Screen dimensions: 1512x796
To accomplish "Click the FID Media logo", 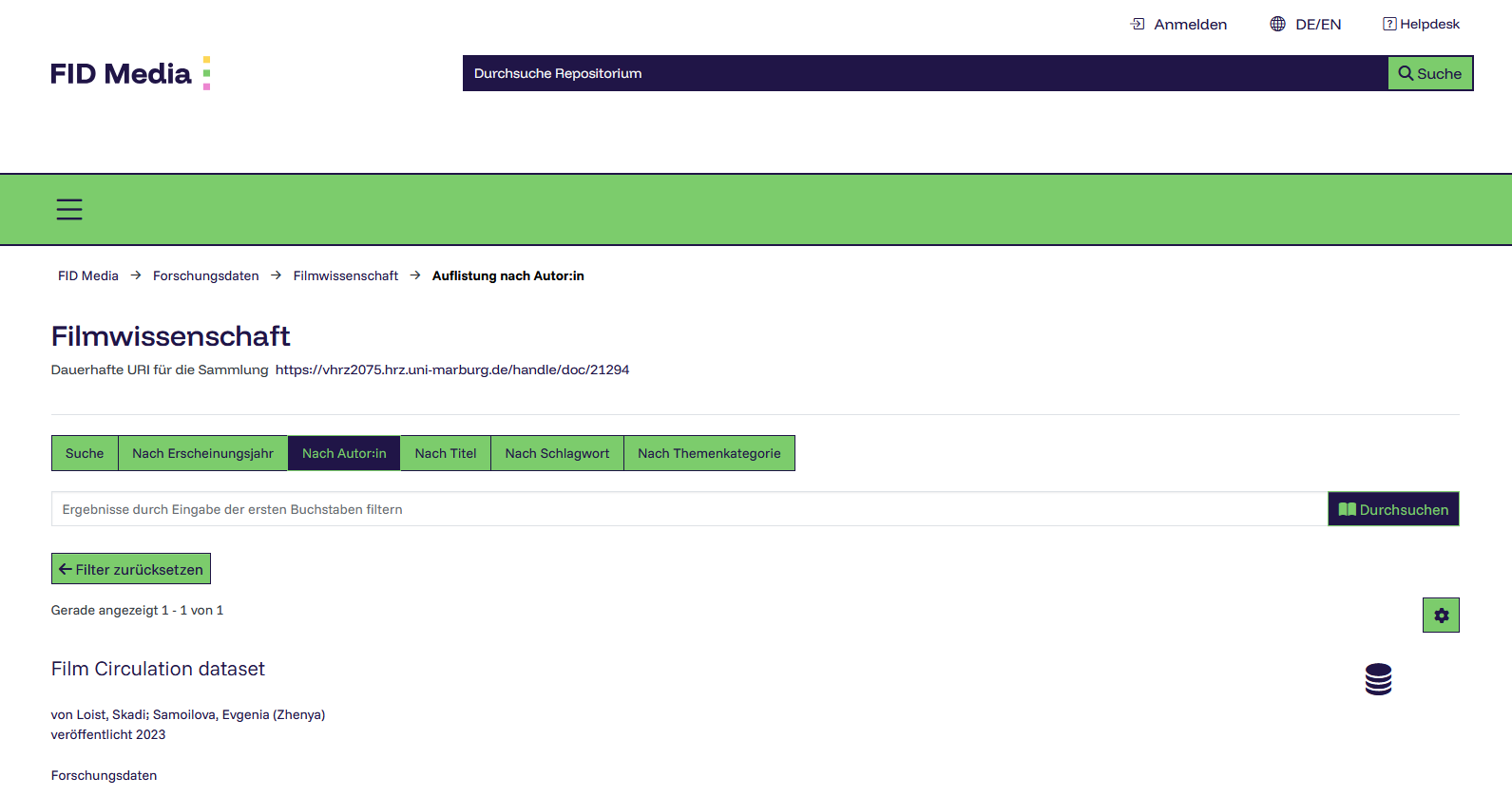I will point(130,73).
